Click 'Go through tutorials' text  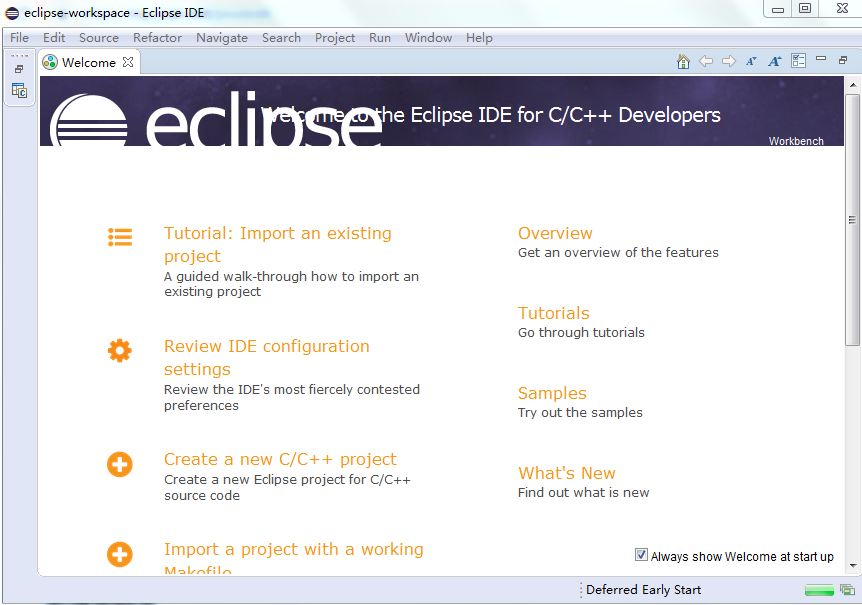click(581, 332)
